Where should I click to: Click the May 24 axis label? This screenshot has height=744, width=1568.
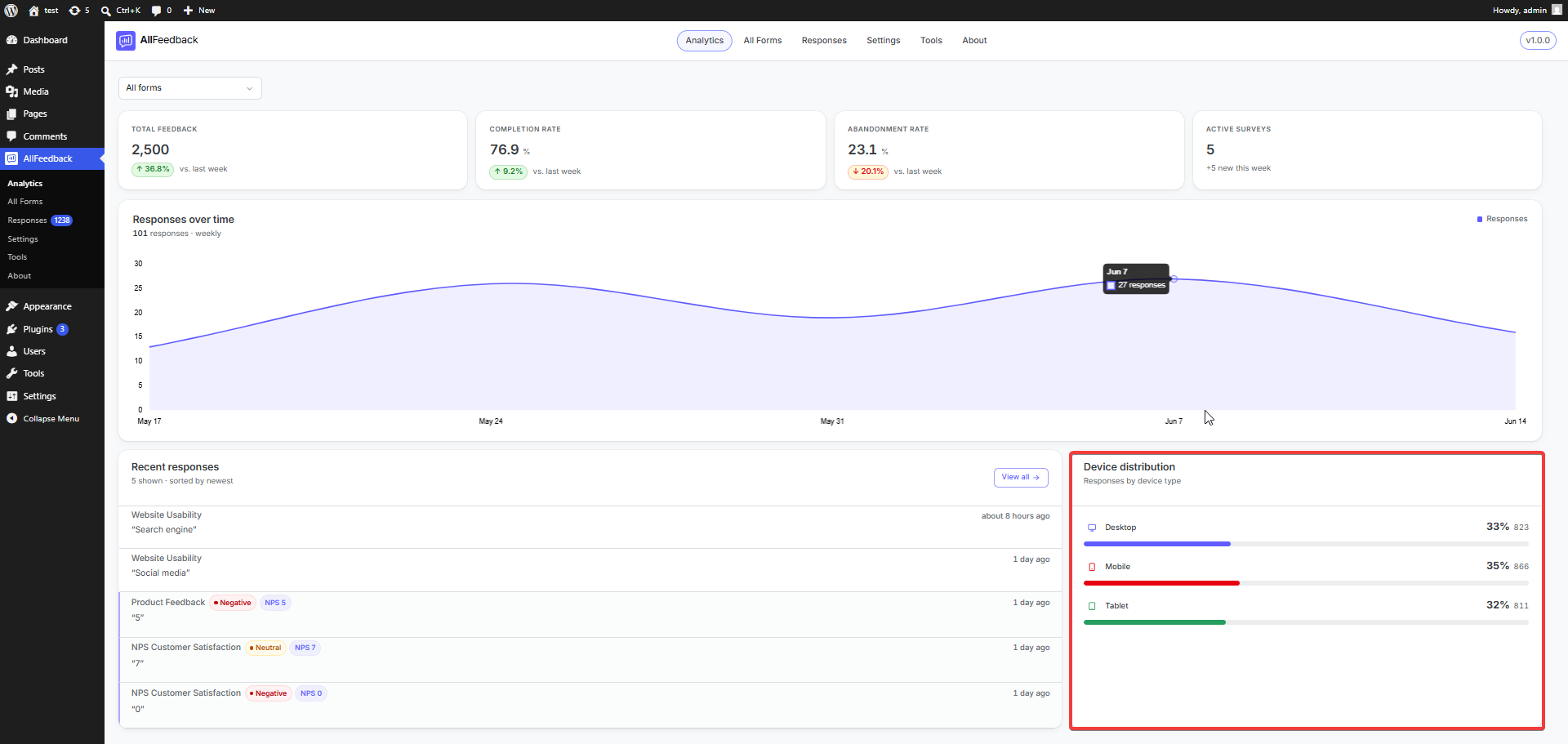pos(491,421)
